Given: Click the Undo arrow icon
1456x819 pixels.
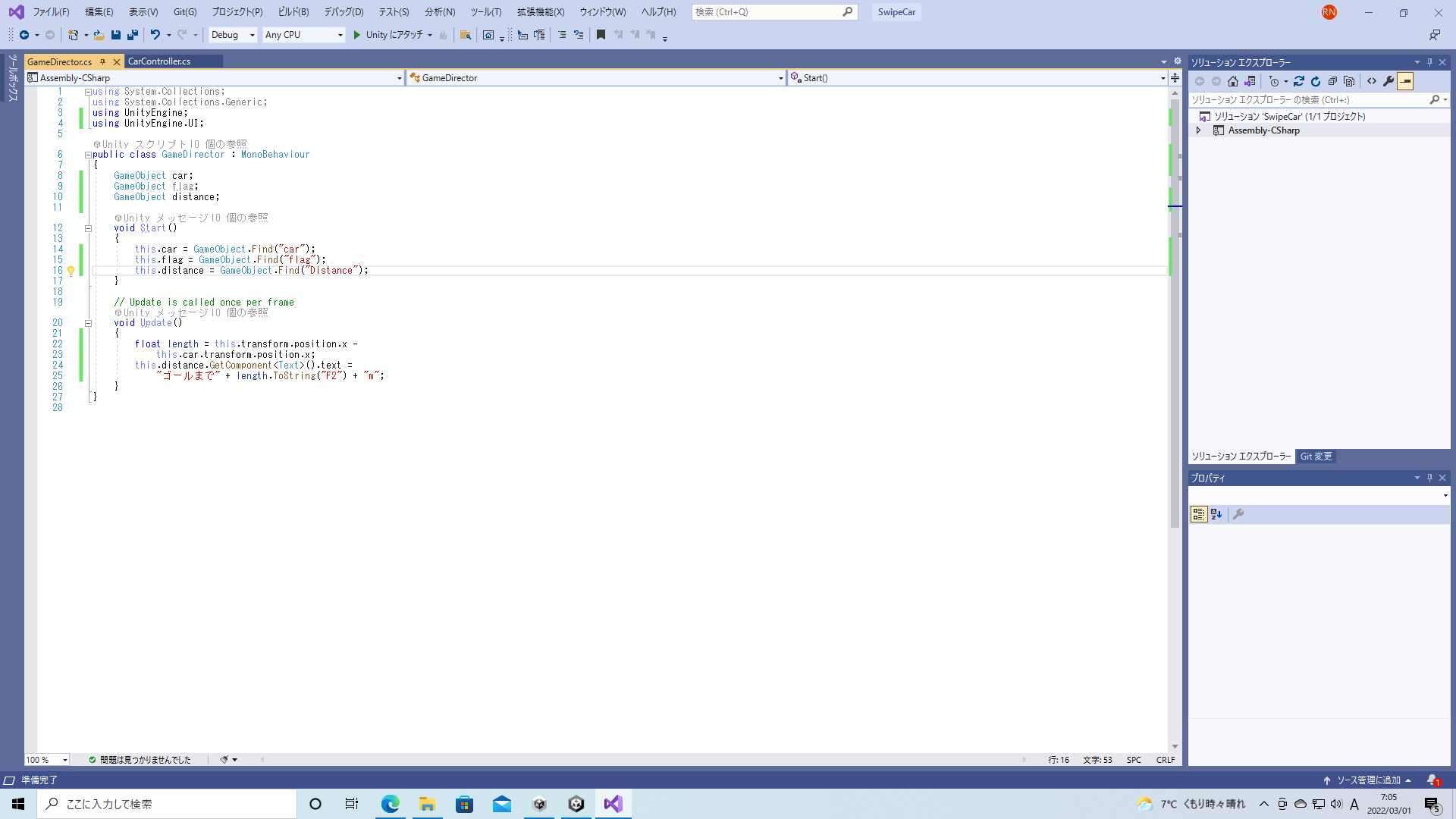Looking at the screenshot, I should coord(155,35).
